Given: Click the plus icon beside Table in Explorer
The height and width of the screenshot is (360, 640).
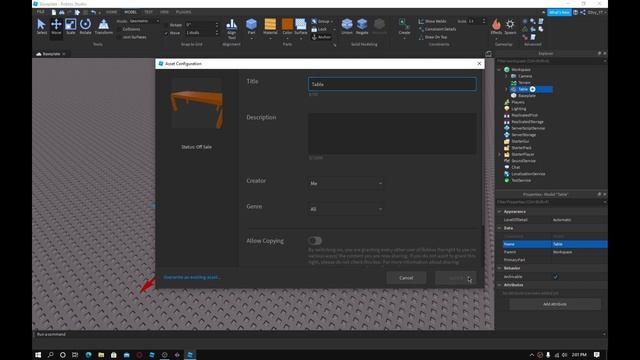Looking at the screenshot, I should [532, 89].
